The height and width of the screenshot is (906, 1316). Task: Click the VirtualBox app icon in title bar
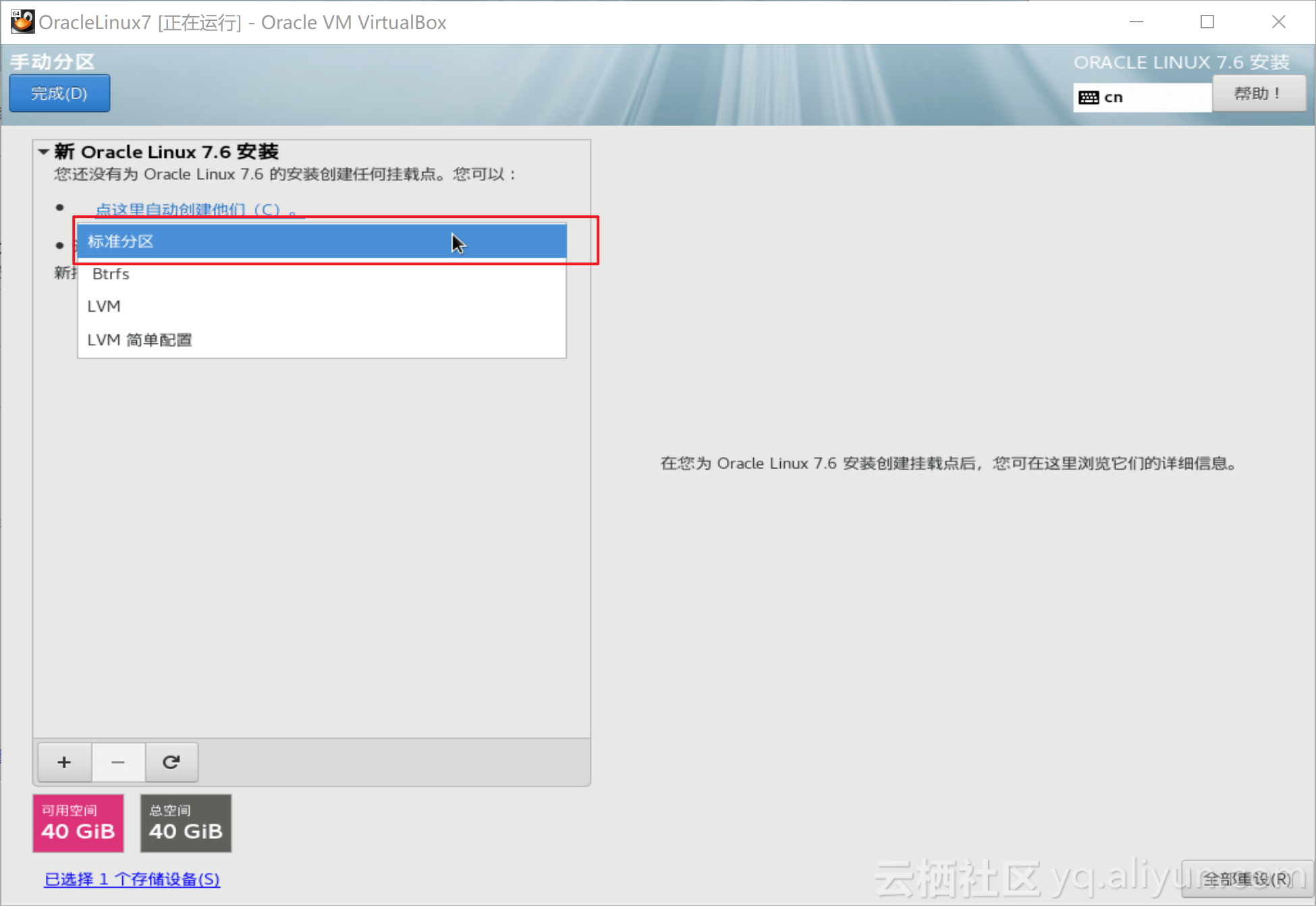[22, 22]
